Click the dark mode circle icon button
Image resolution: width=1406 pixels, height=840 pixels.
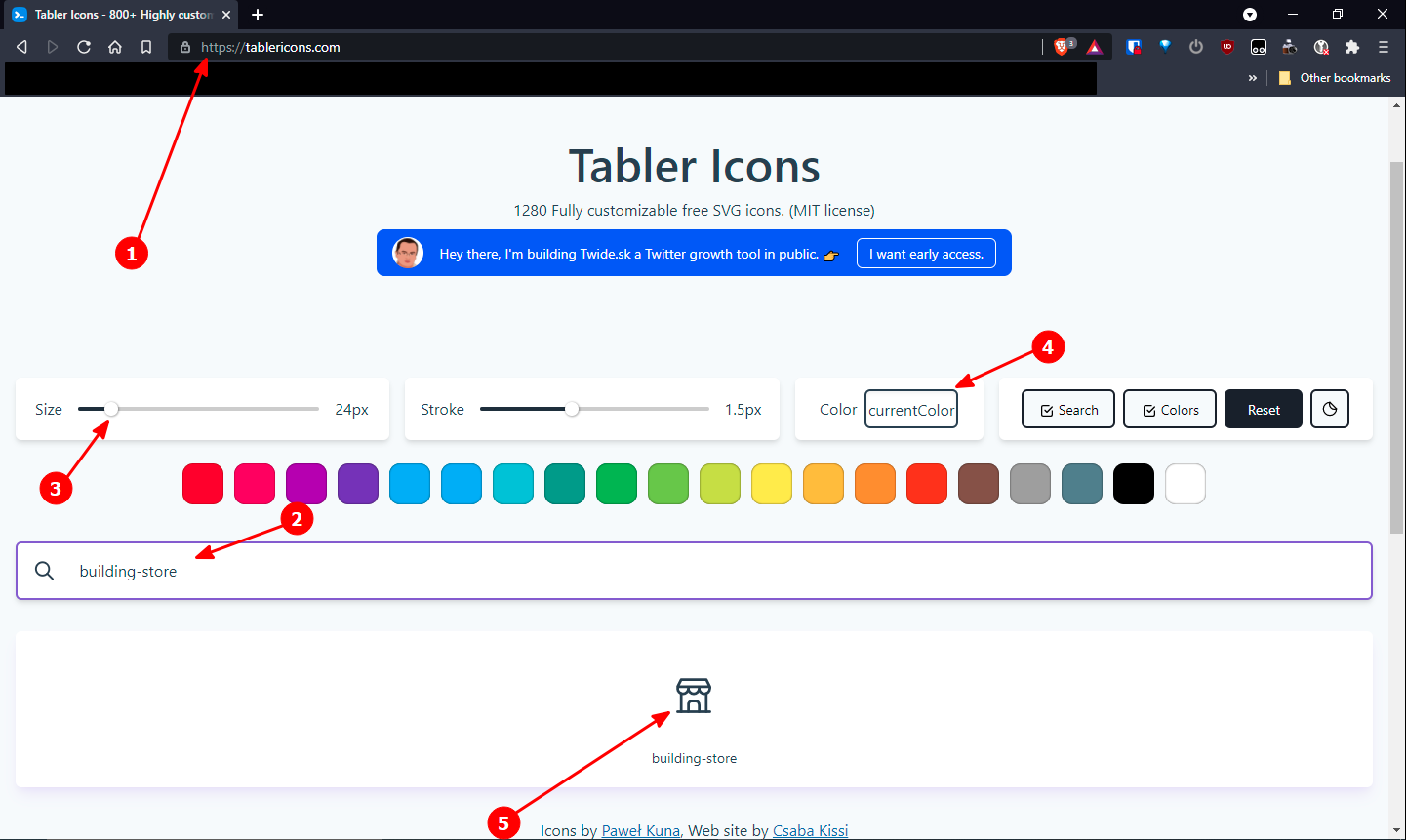tap(1329, 409)
